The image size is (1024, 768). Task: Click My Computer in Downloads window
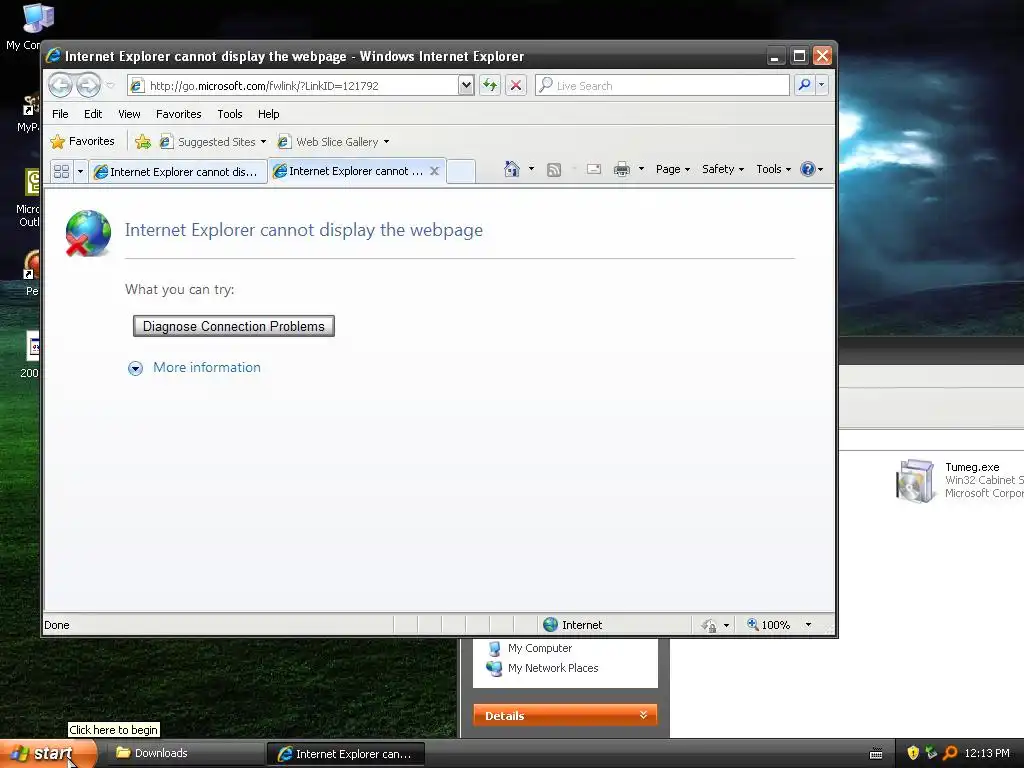(x=530, y=648)
